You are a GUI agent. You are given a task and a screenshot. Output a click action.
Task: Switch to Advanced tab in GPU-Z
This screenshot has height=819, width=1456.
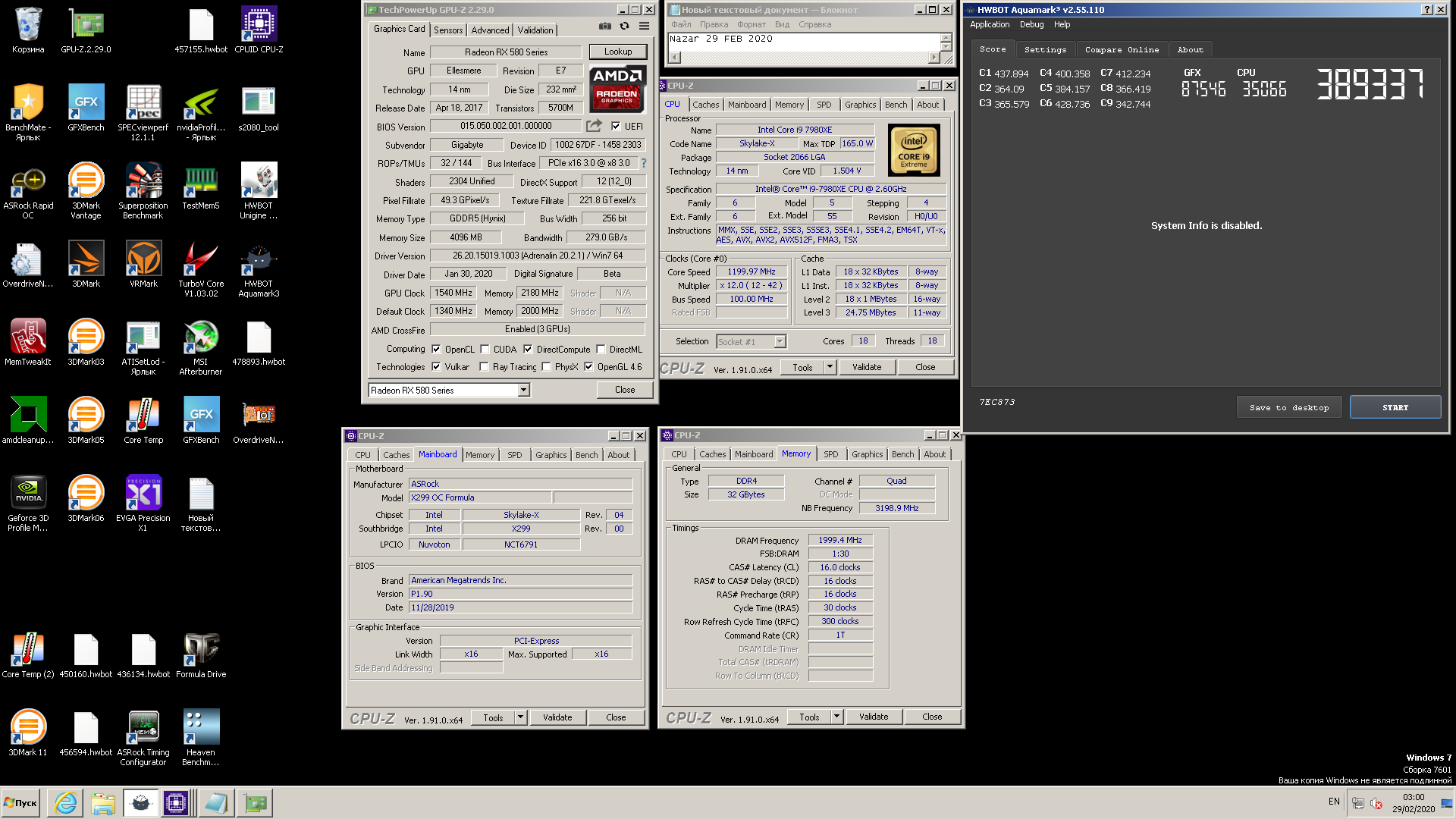pyautogui.click(x=490, y=30)
